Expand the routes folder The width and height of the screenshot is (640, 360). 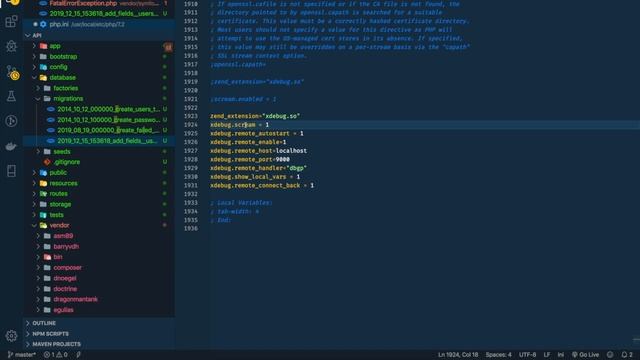99,193
